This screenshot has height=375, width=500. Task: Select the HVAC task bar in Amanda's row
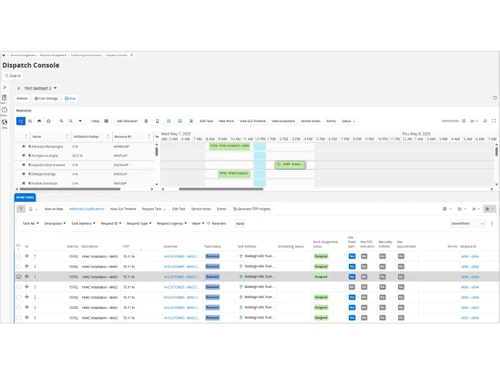tap(229, 146)
